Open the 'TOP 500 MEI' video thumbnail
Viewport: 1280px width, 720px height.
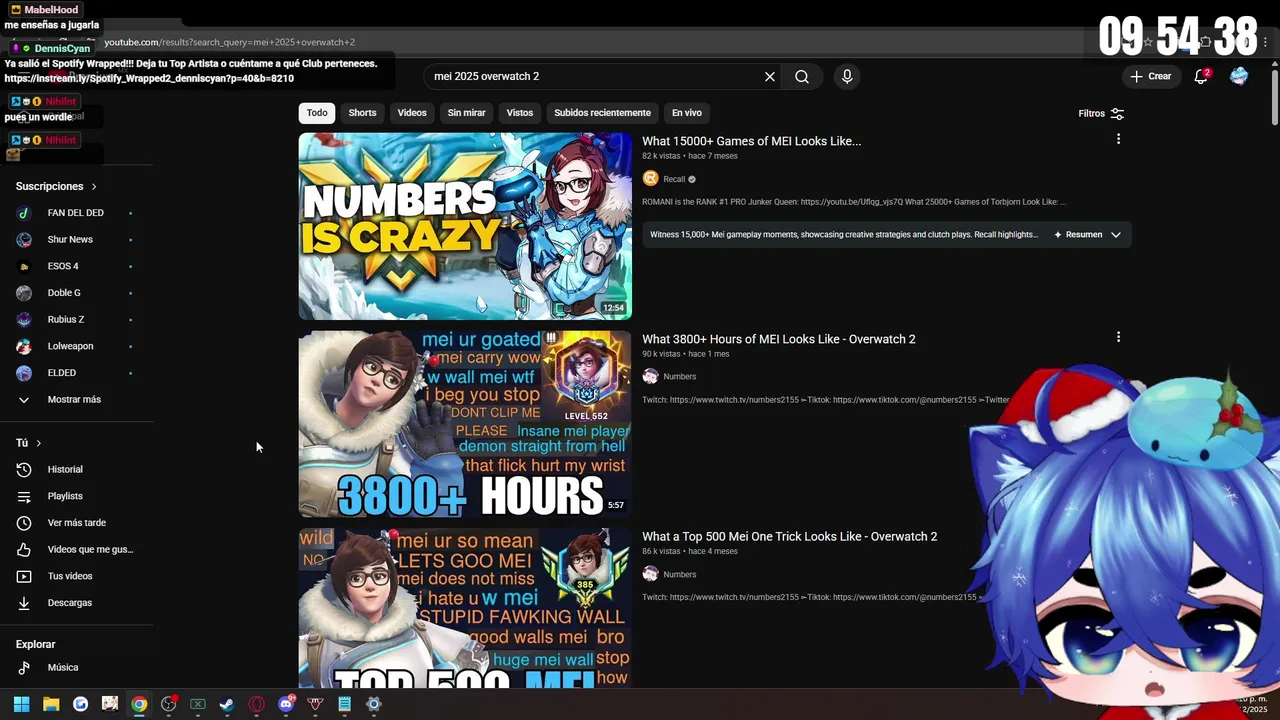[465, 607]
